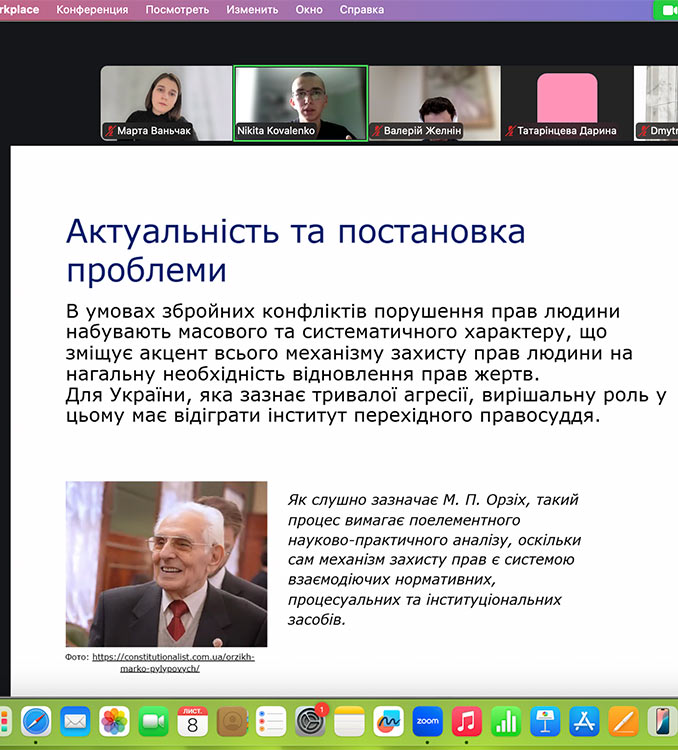Launch Keynote from the dock

[545, 720]
